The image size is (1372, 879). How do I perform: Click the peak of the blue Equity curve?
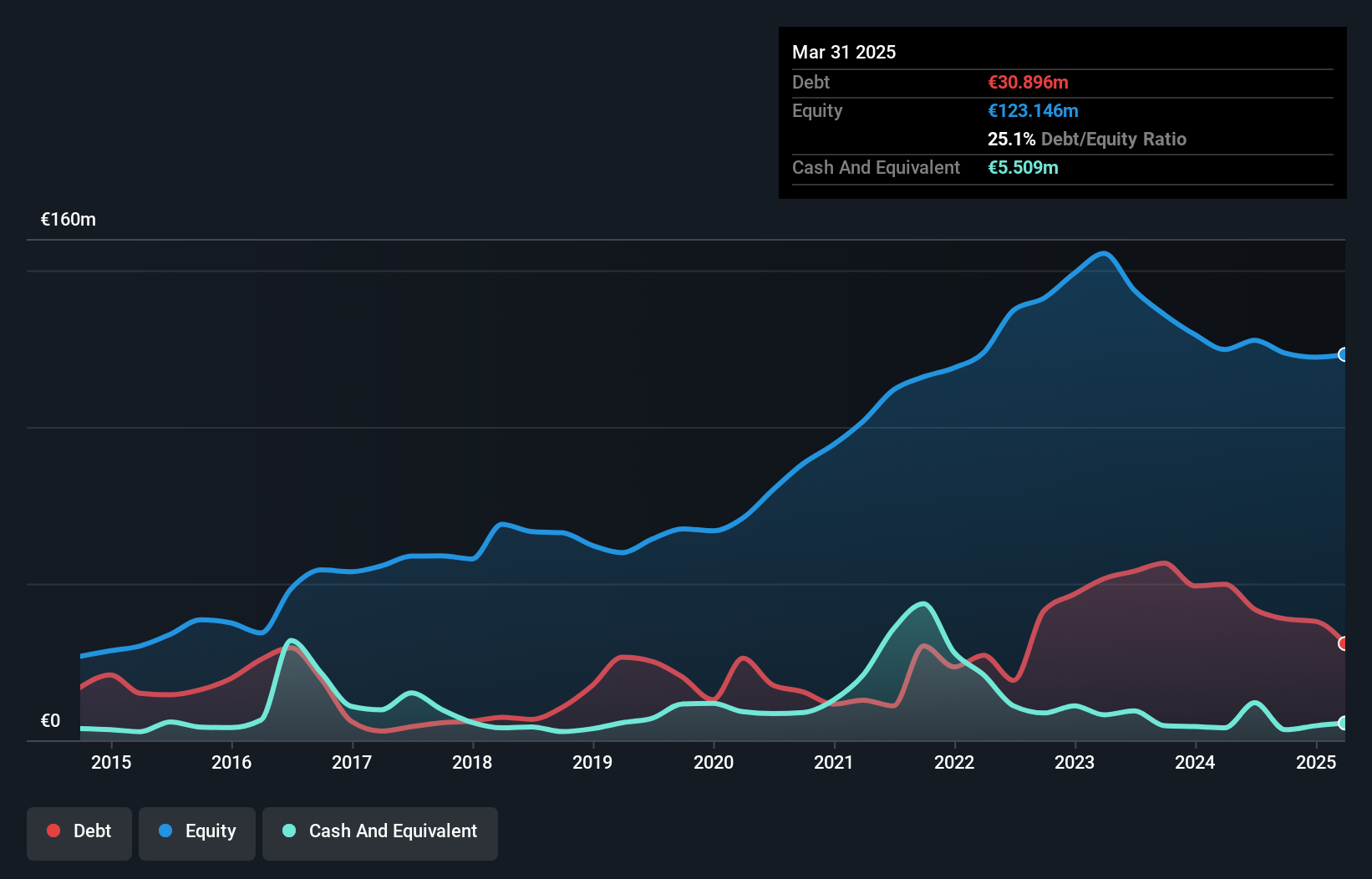(x=1103, y=253)
